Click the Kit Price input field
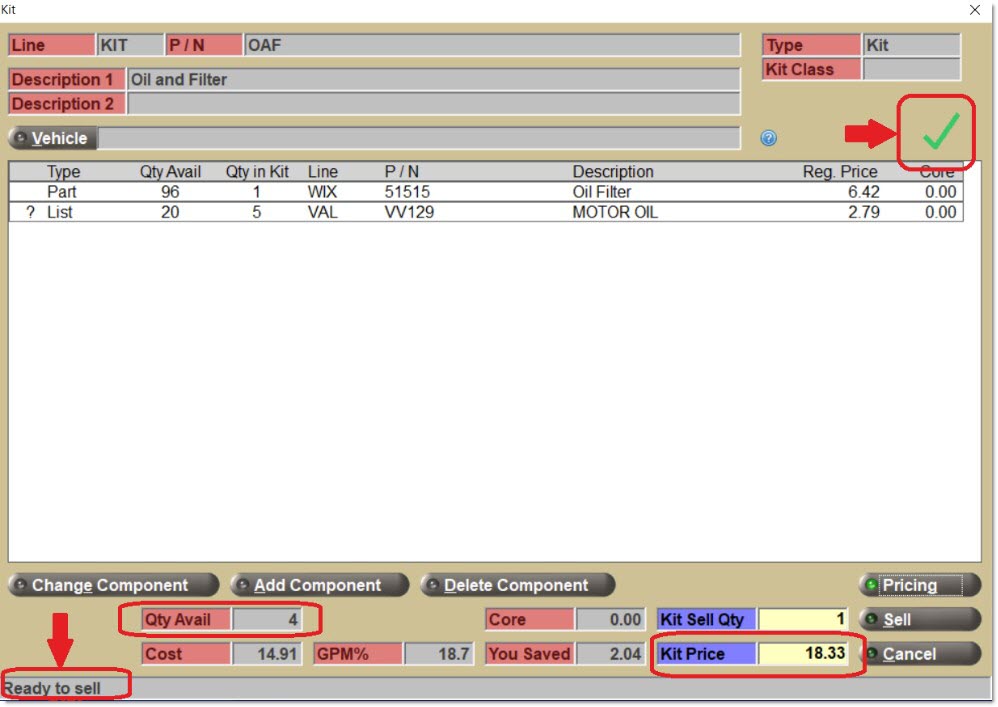998x707 pixels. (803, 653)
